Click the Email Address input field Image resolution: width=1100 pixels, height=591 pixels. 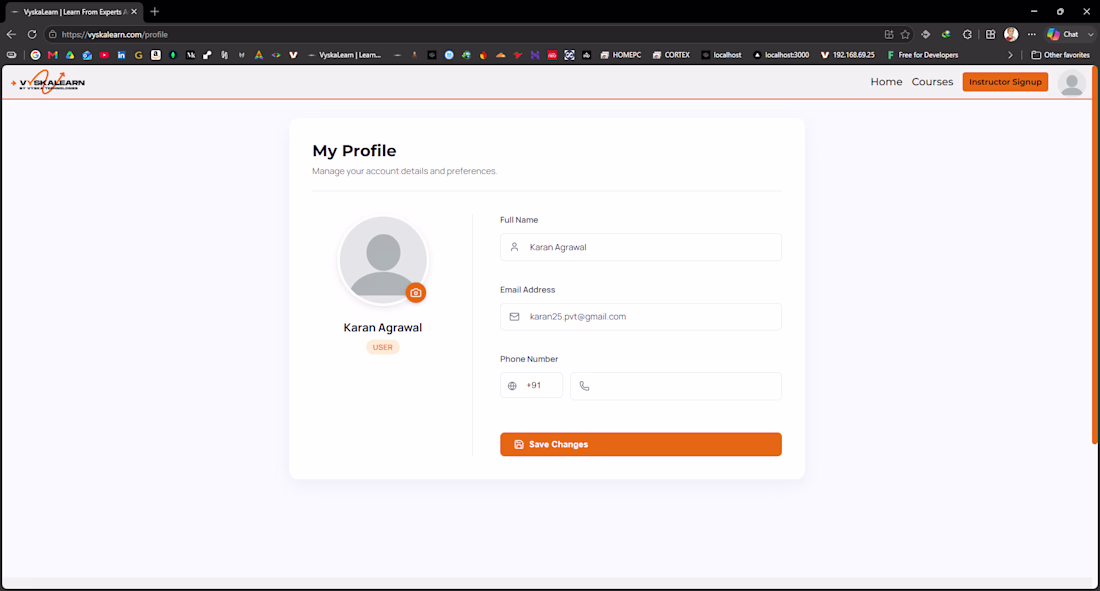point(640,317)
